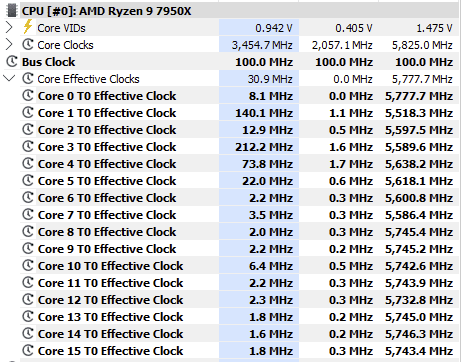Screen dimensions: 461x362
Task: Click Core 2 current value 12.9 MHz
Action: tap(268, 130)
